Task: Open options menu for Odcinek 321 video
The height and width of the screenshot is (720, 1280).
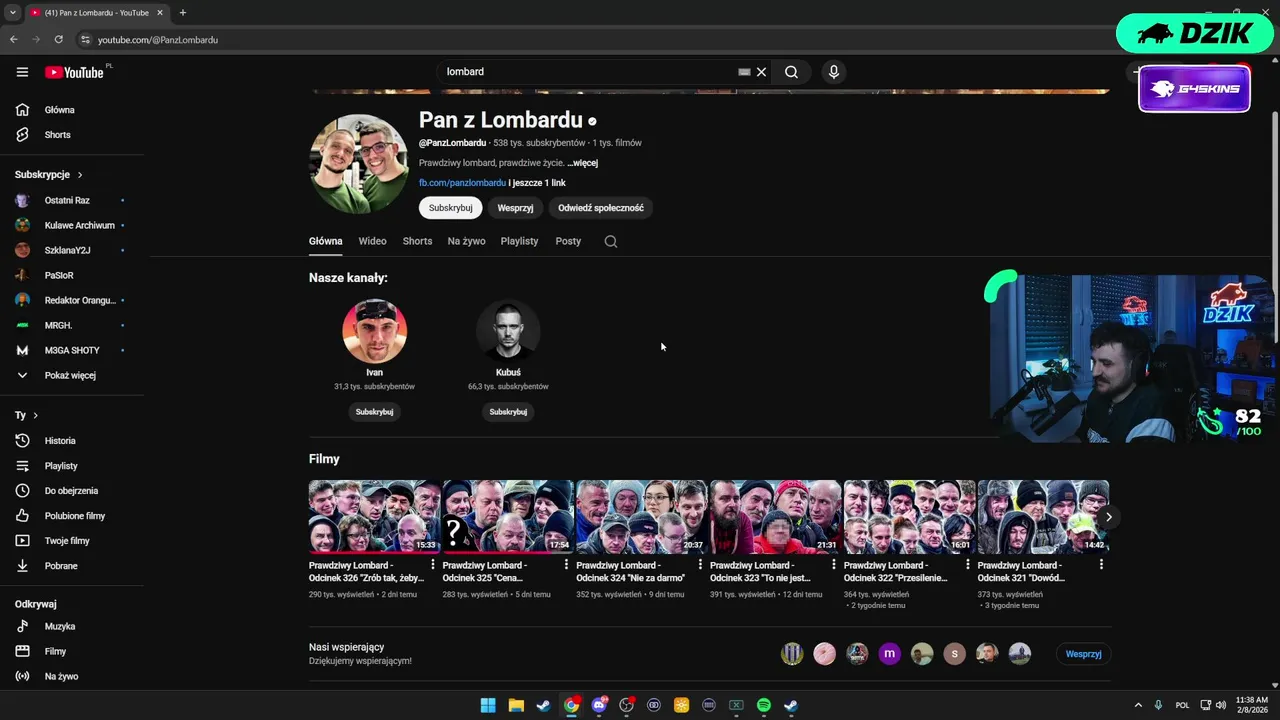Action: (1101, 565)
